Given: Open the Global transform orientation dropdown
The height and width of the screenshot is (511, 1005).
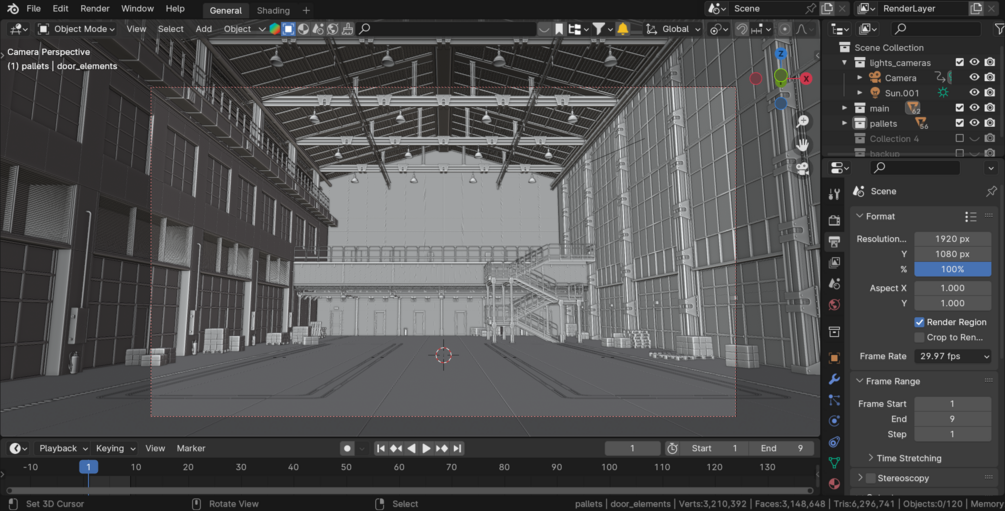Looking at the screenshot, I should 674,29.
